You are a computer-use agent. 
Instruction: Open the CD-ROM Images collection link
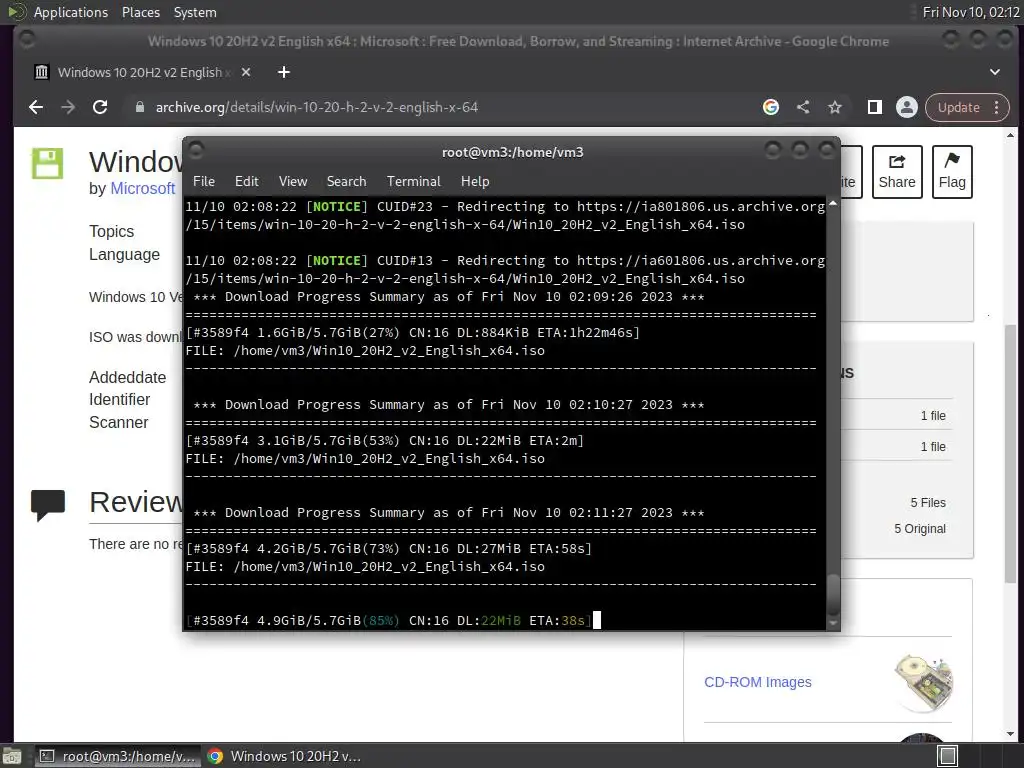click(x=758, y=682)
